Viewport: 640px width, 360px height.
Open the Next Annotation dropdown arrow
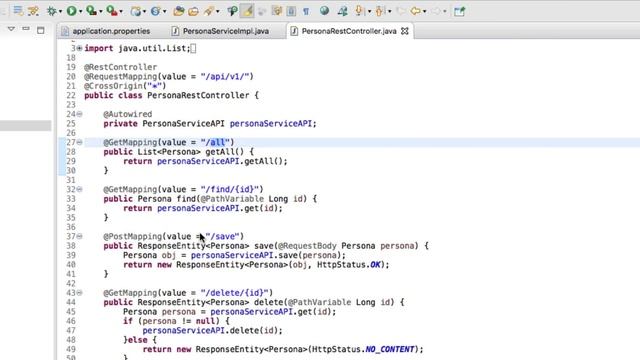369,11
